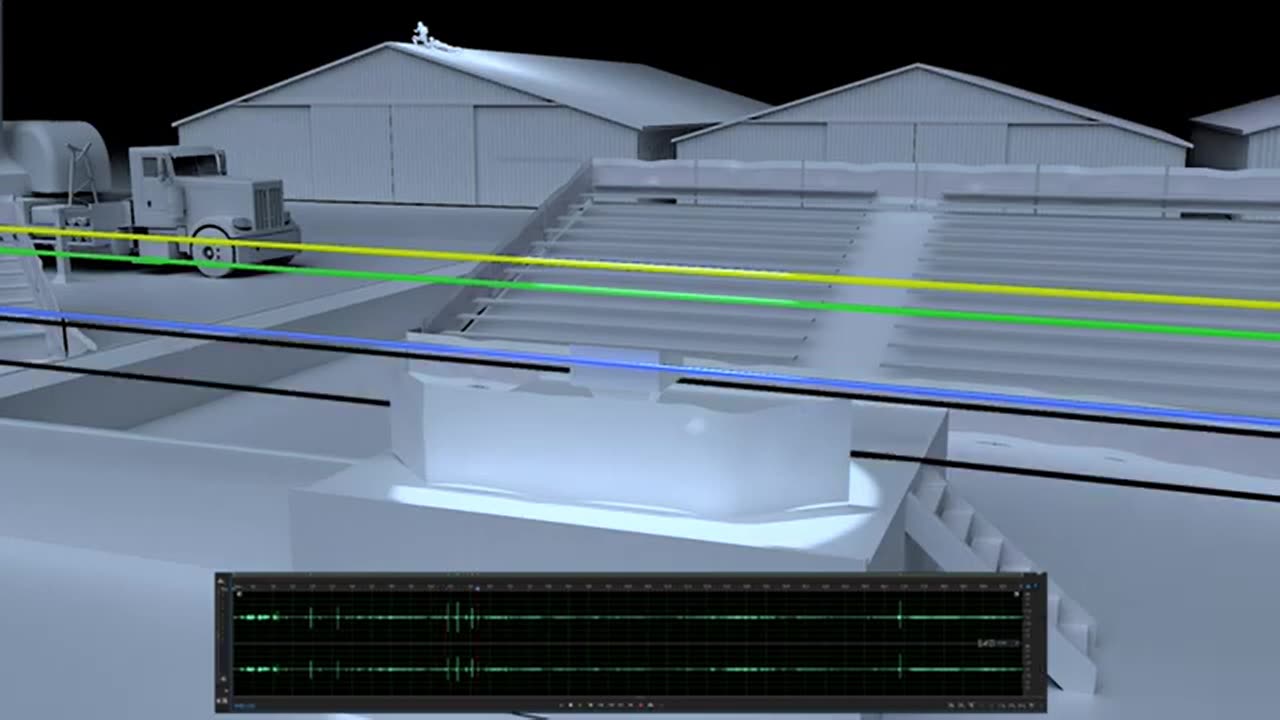Click the lower waveform channel in the audio editor

[x=627, y=669]
